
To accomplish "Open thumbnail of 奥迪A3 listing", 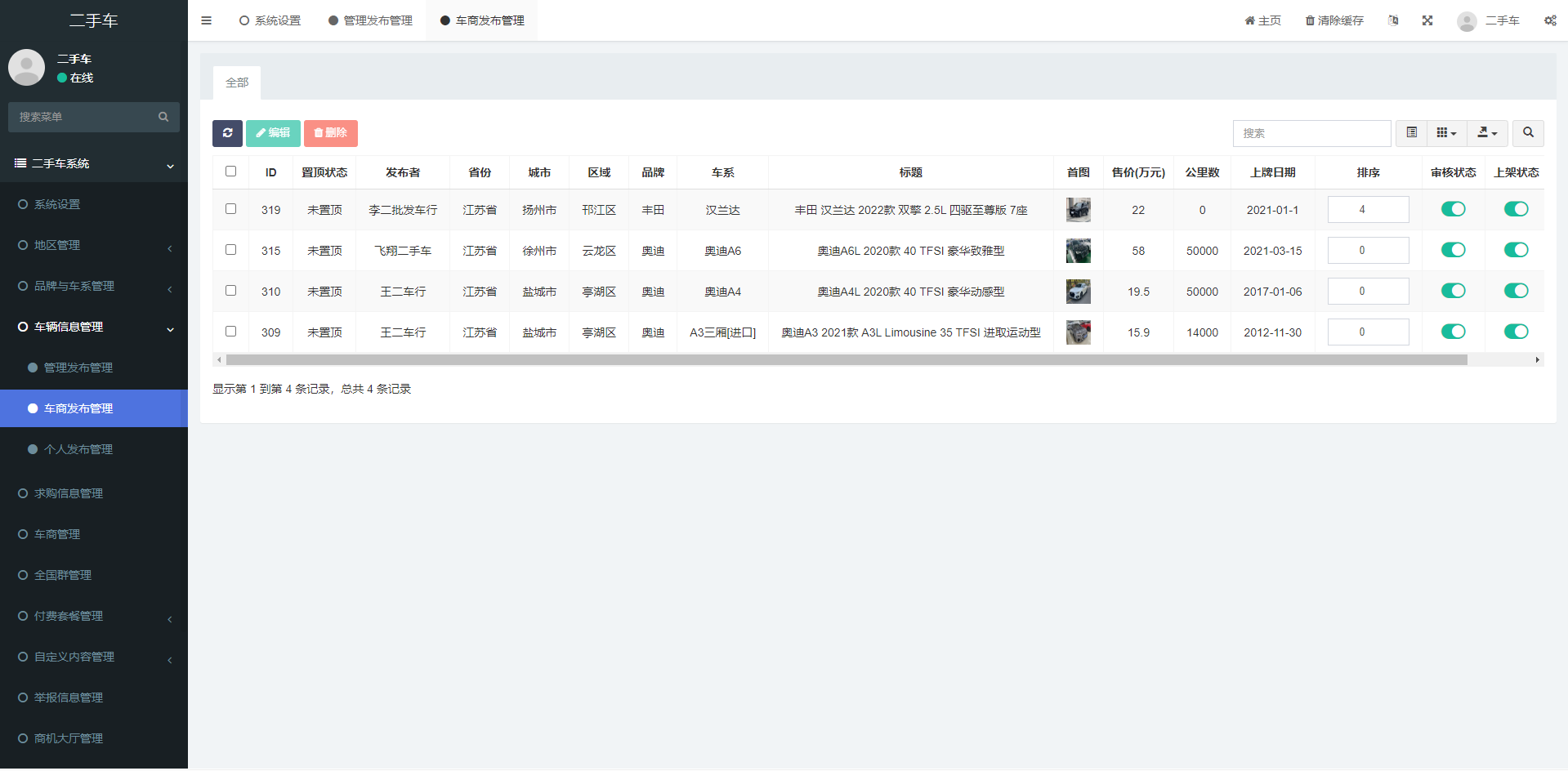I will click(1078, 332).
